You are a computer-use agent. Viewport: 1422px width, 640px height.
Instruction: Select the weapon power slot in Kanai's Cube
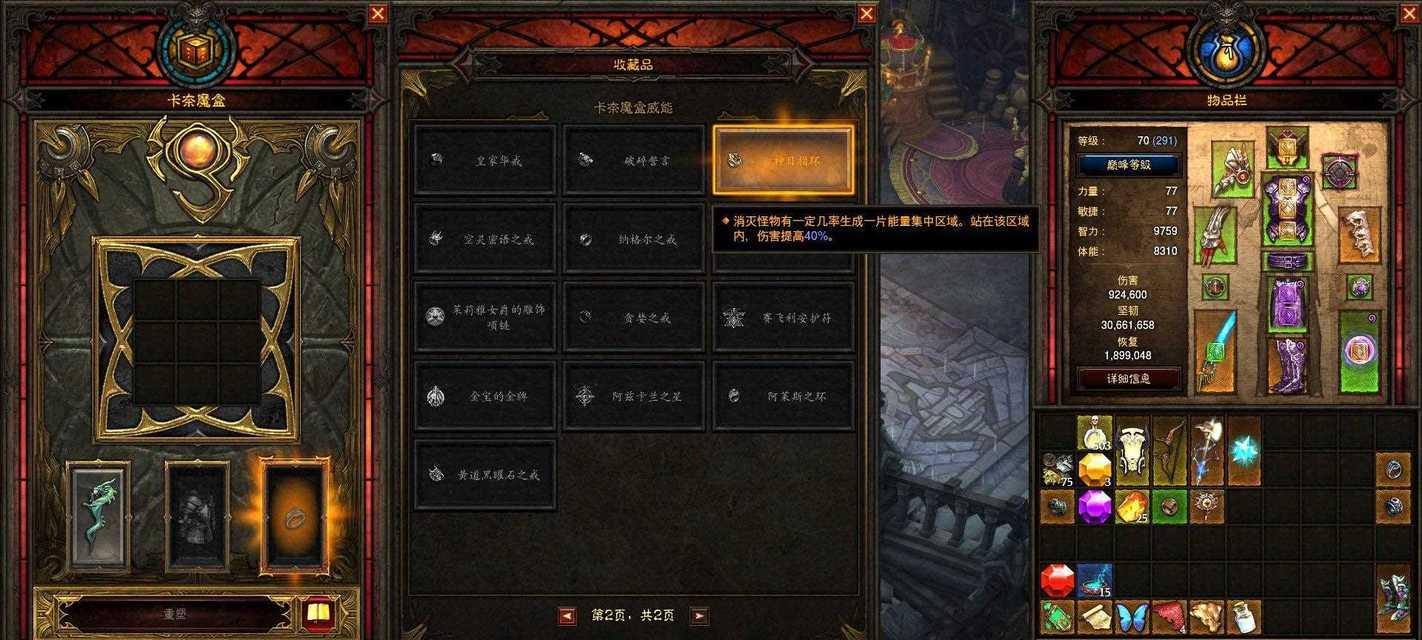[x=98, y=516]
